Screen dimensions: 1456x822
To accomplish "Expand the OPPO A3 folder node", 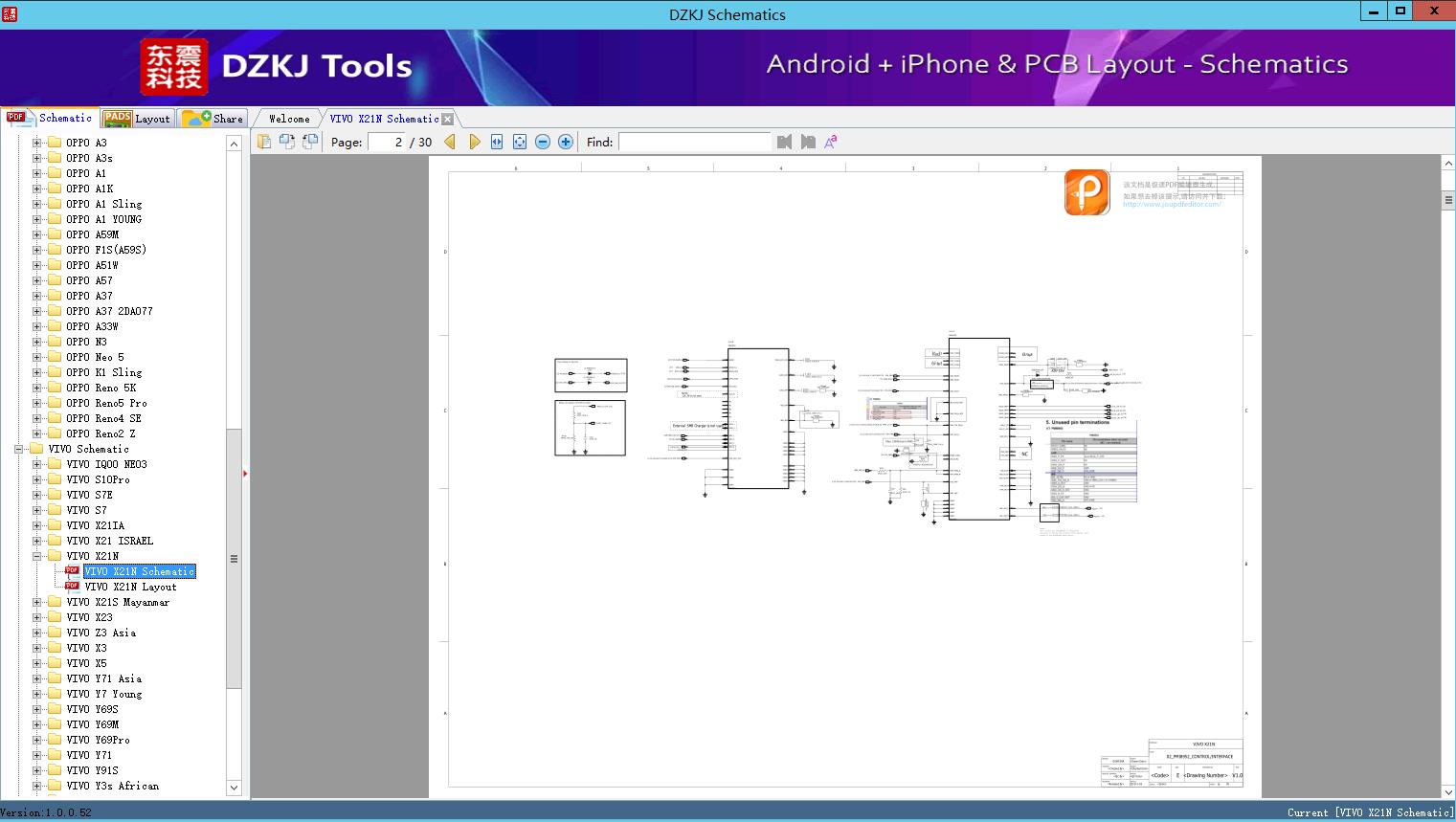I will 36,143.
